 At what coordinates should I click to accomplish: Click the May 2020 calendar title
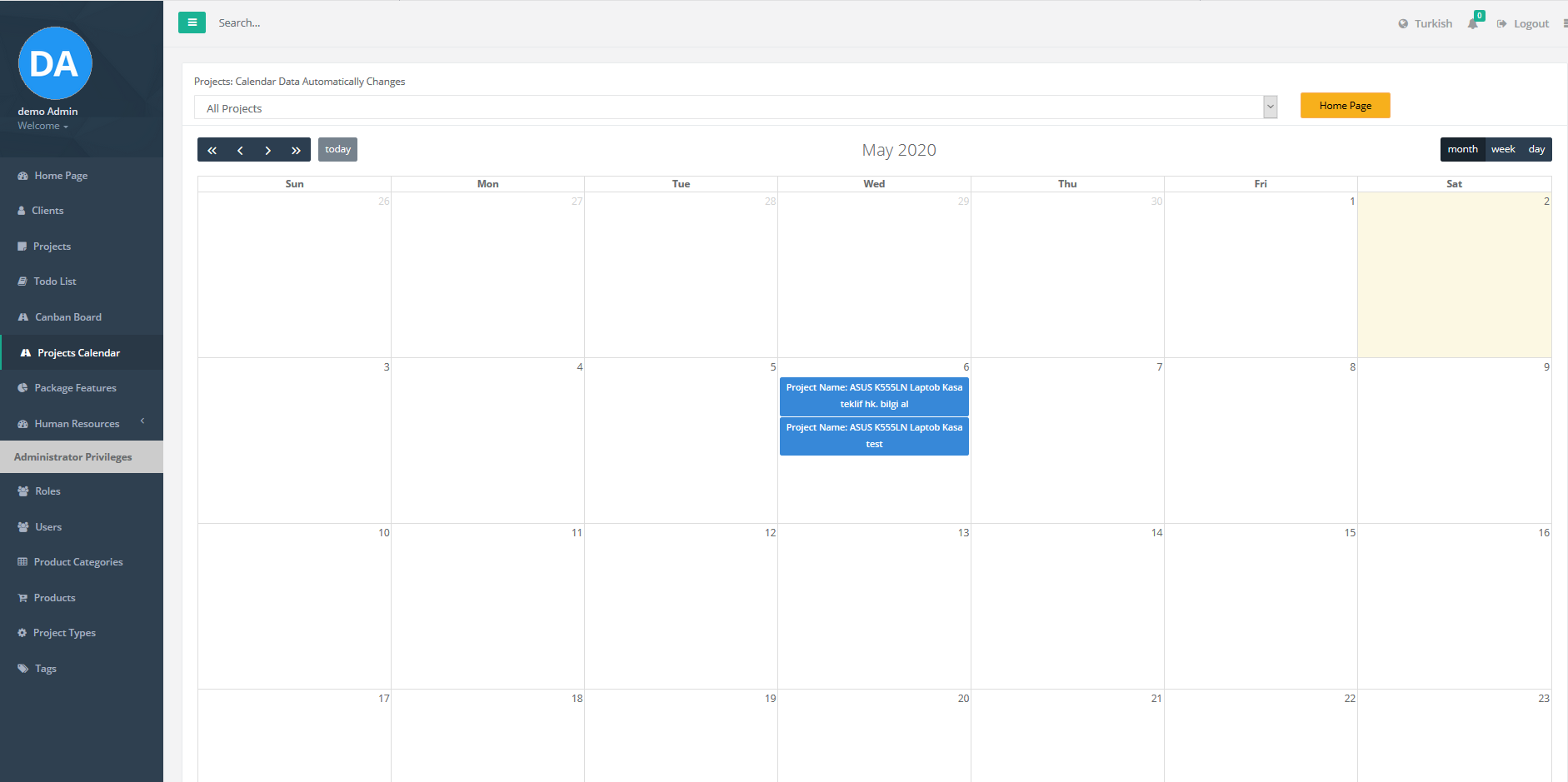pyautogui.click(x=899, y=150)
